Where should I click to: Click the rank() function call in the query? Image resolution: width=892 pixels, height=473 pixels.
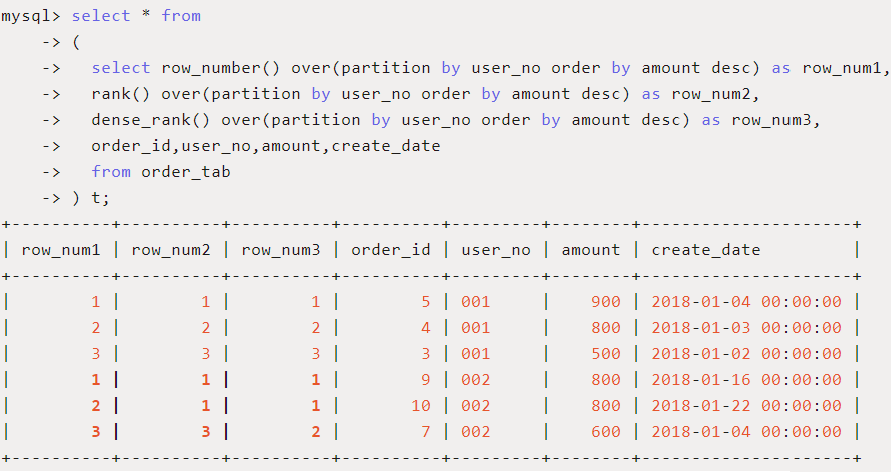(121, 94)
